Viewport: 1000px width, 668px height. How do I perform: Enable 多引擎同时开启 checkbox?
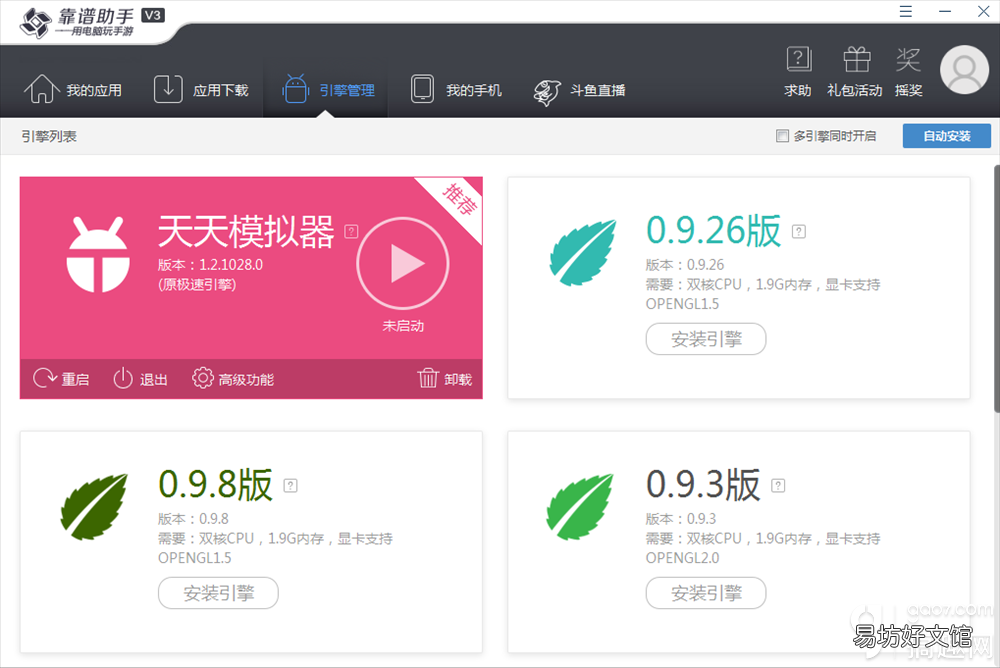pyautogui.click(x=782, y=136)
